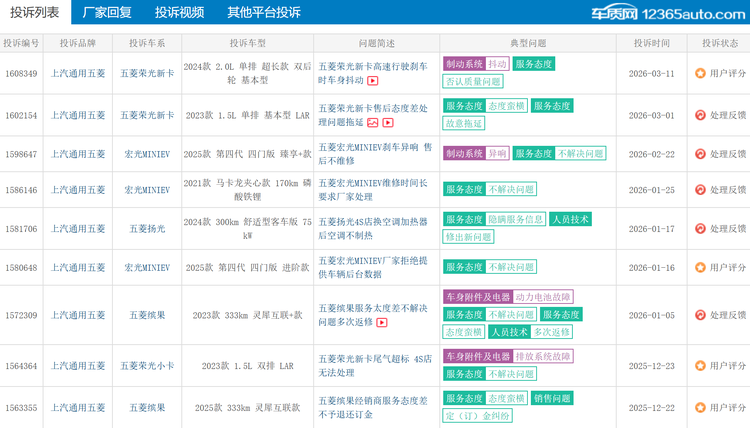Click star rating icon for complaint 1564364
Image resolution: width=750 pixels, height=428 pixels.
[x=700, y=366]
